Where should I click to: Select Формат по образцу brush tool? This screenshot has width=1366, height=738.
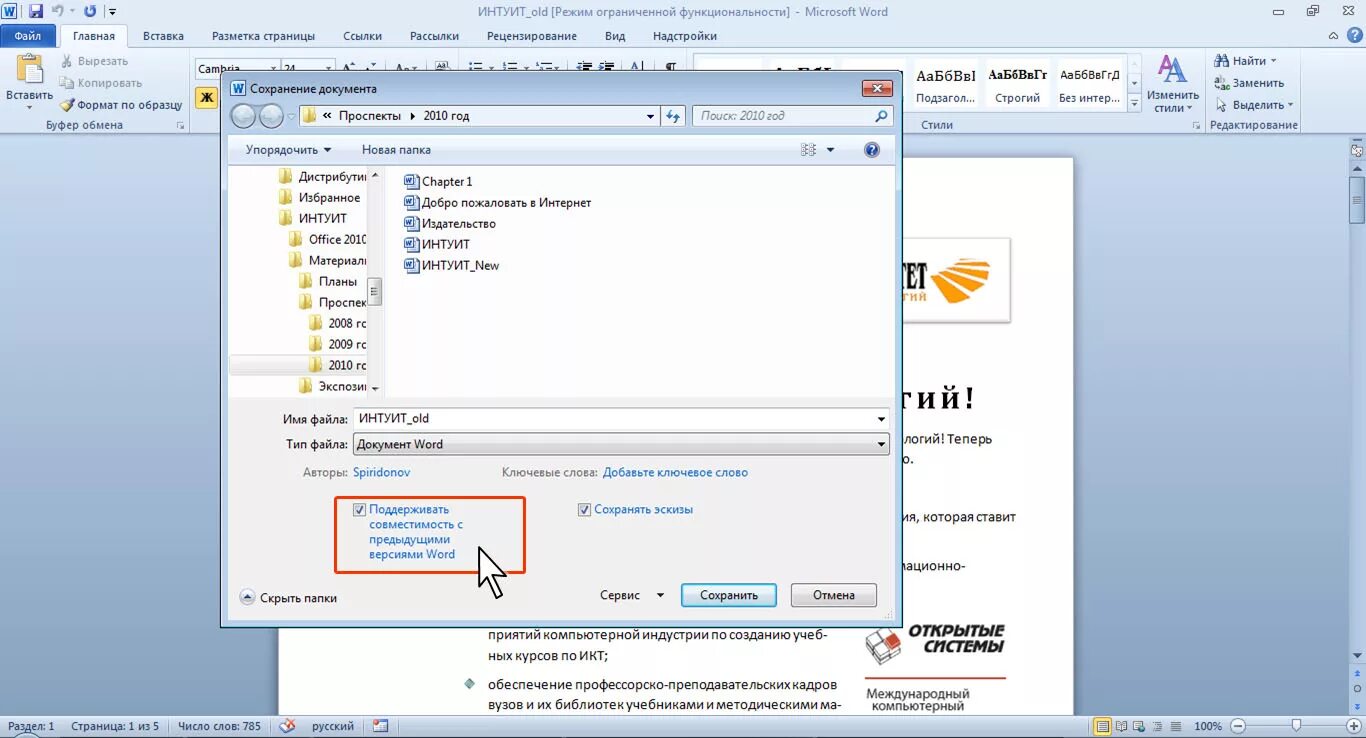click(121, 105)
